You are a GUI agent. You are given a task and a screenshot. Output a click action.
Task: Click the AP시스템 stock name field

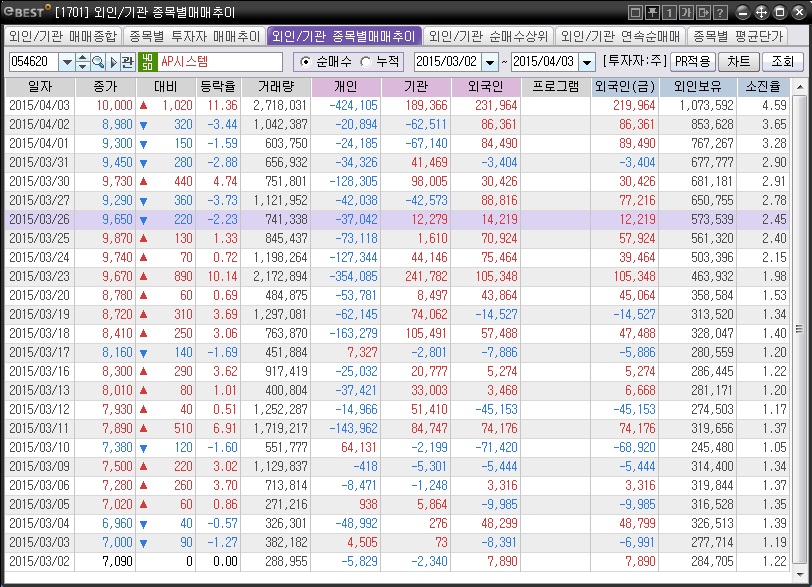click(x=220, y=62)
